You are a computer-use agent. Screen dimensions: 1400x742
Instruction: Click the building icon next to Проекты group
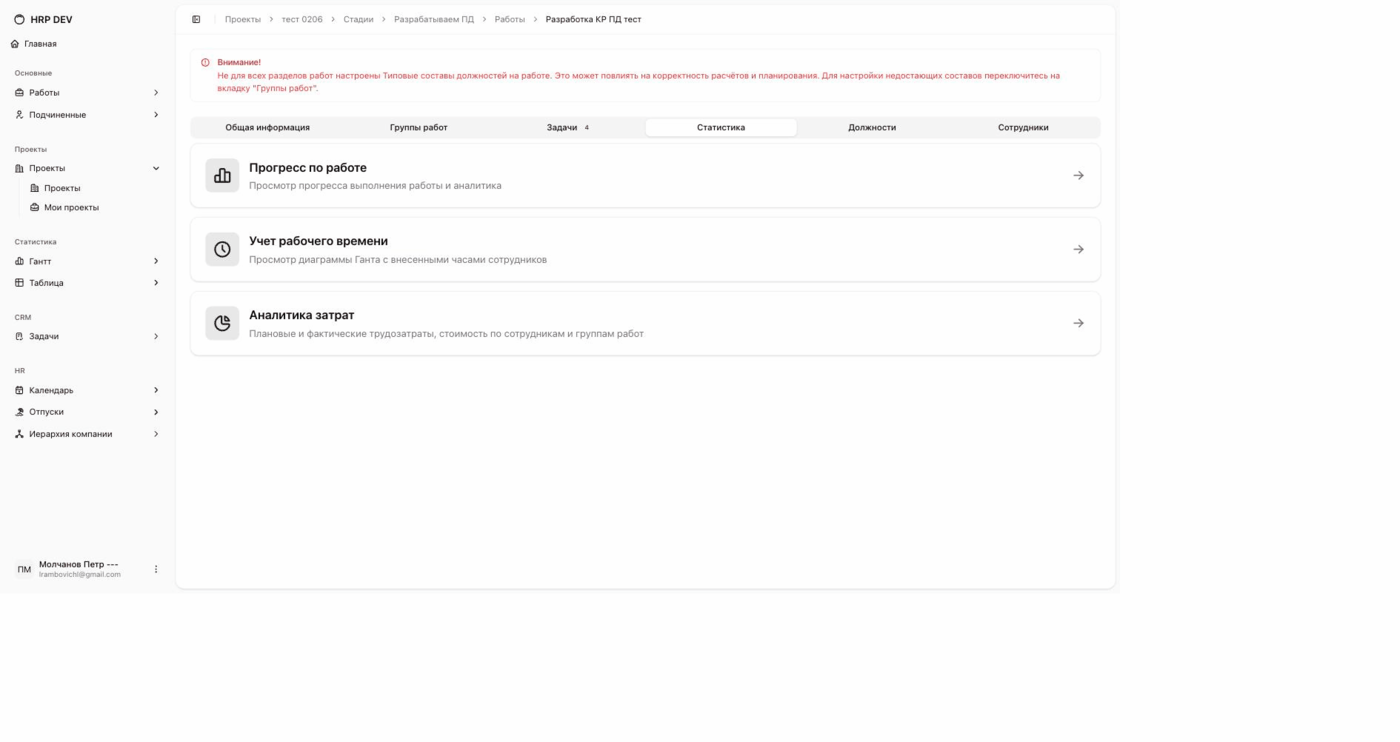tap(19, 169)
